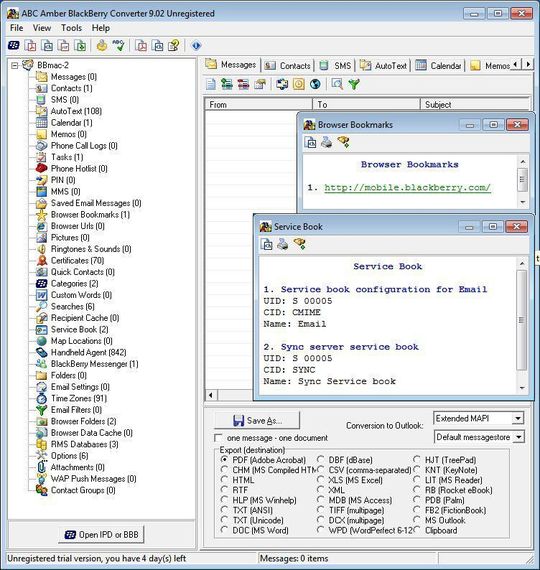The width and height of the screenshot is (540, 570).
Task: Select Clipboard export destination
Action: [417, 530]
